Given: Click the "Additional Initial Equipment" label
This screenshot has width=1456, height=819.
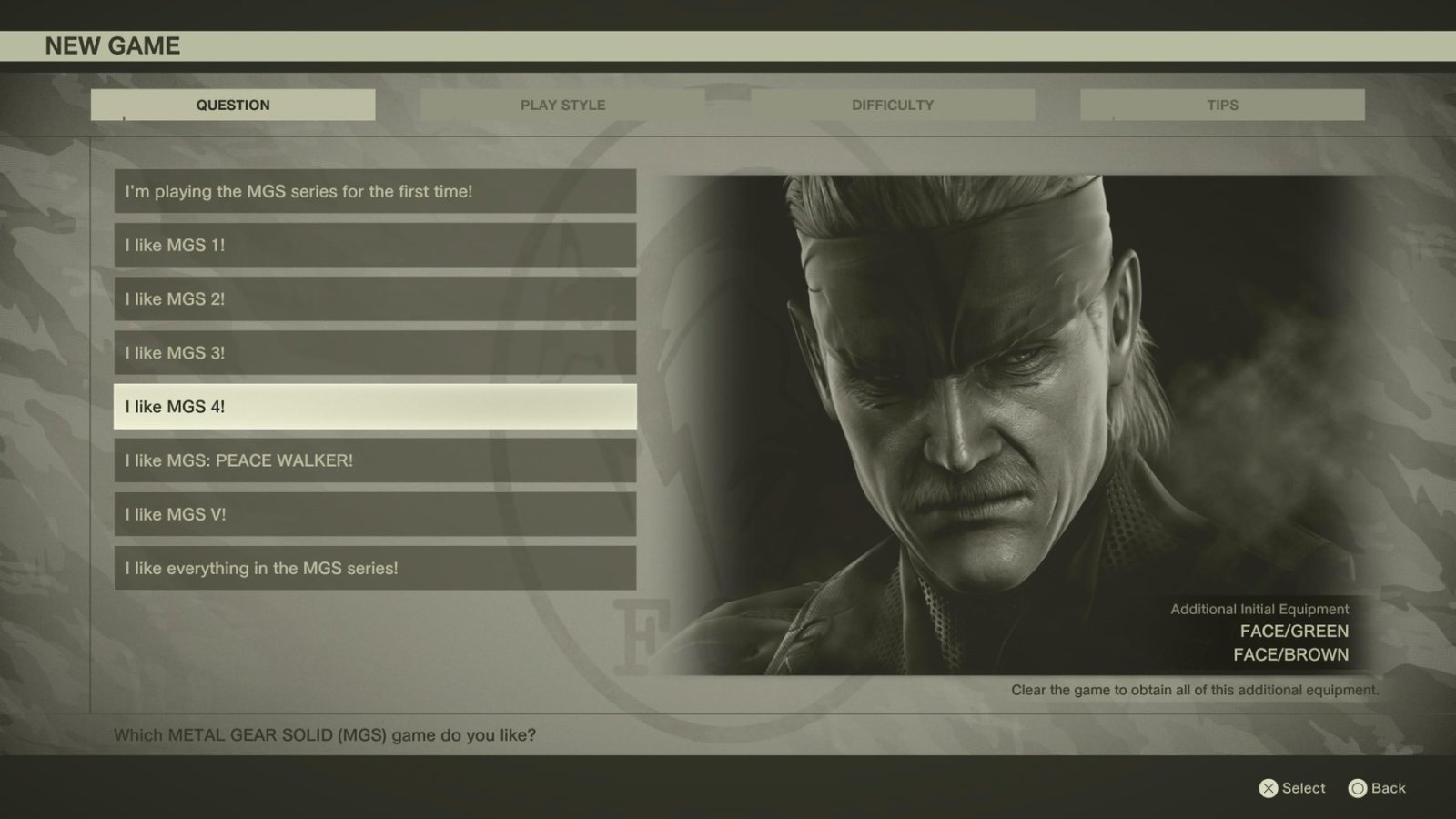Looking at the screenshot, I should (x=1259, y=609).
